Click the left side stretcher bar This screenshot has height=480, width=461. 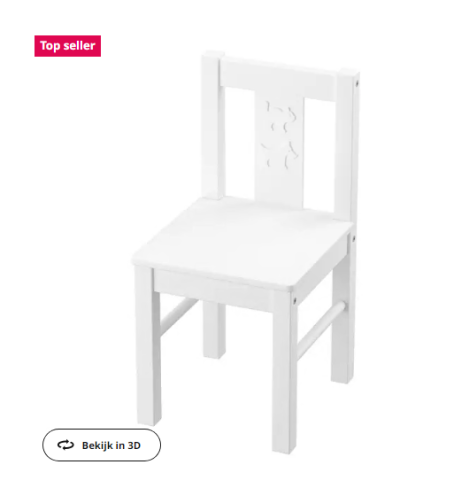(x=178, y=317)
